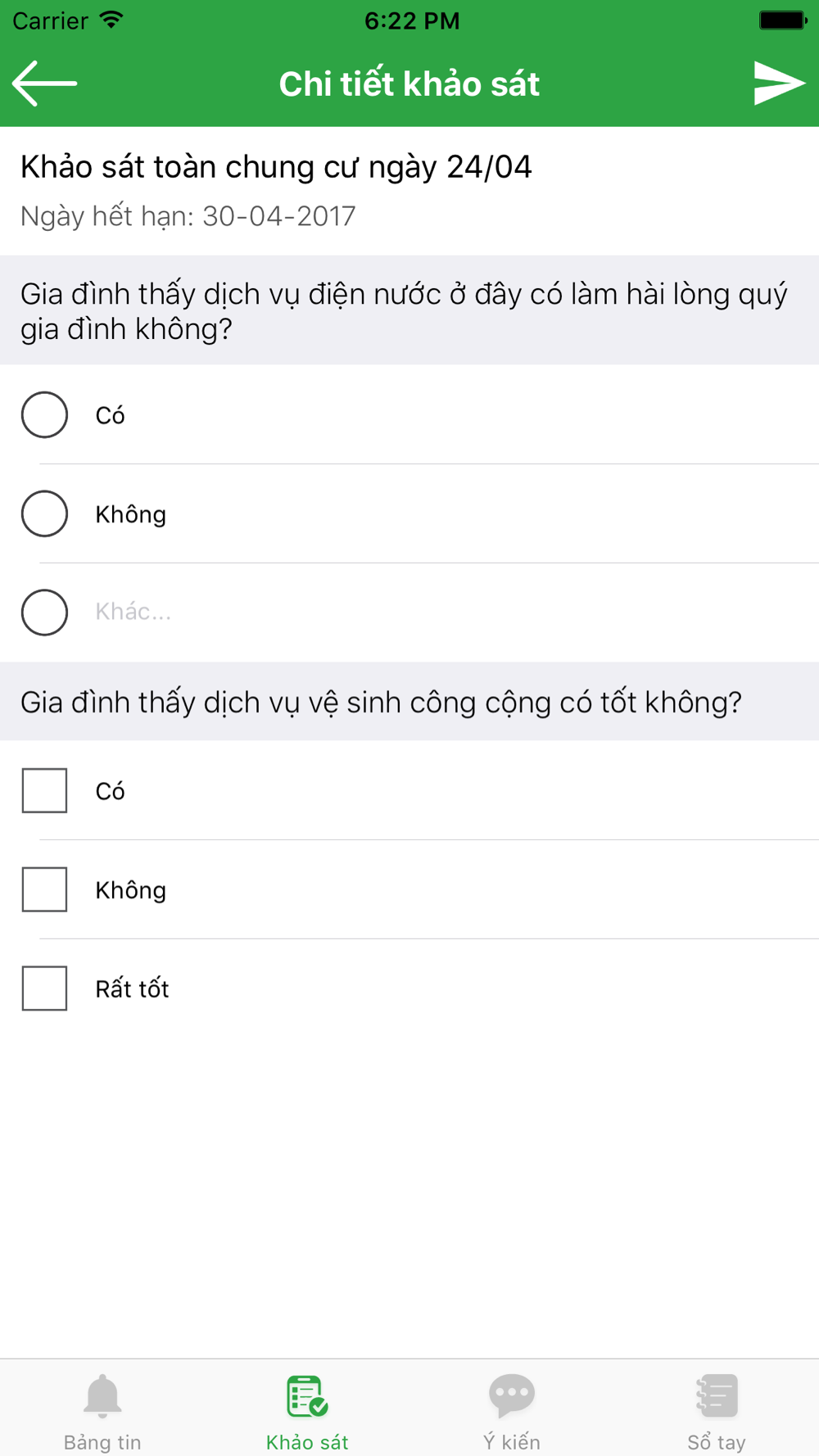Open the Khảo sát clipboard icon
Viewport: 819px width, 1456px height.
(x=307, y=1396)
